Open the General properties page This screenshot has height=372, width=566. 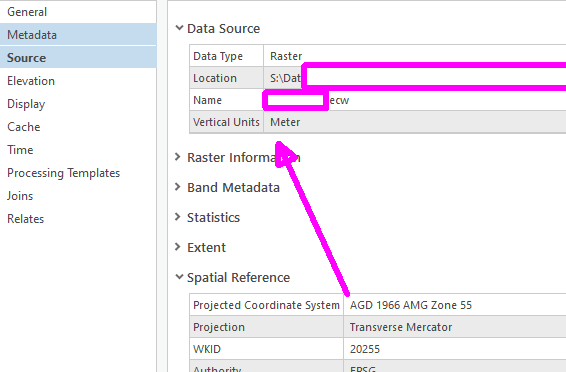coord(27,12)
